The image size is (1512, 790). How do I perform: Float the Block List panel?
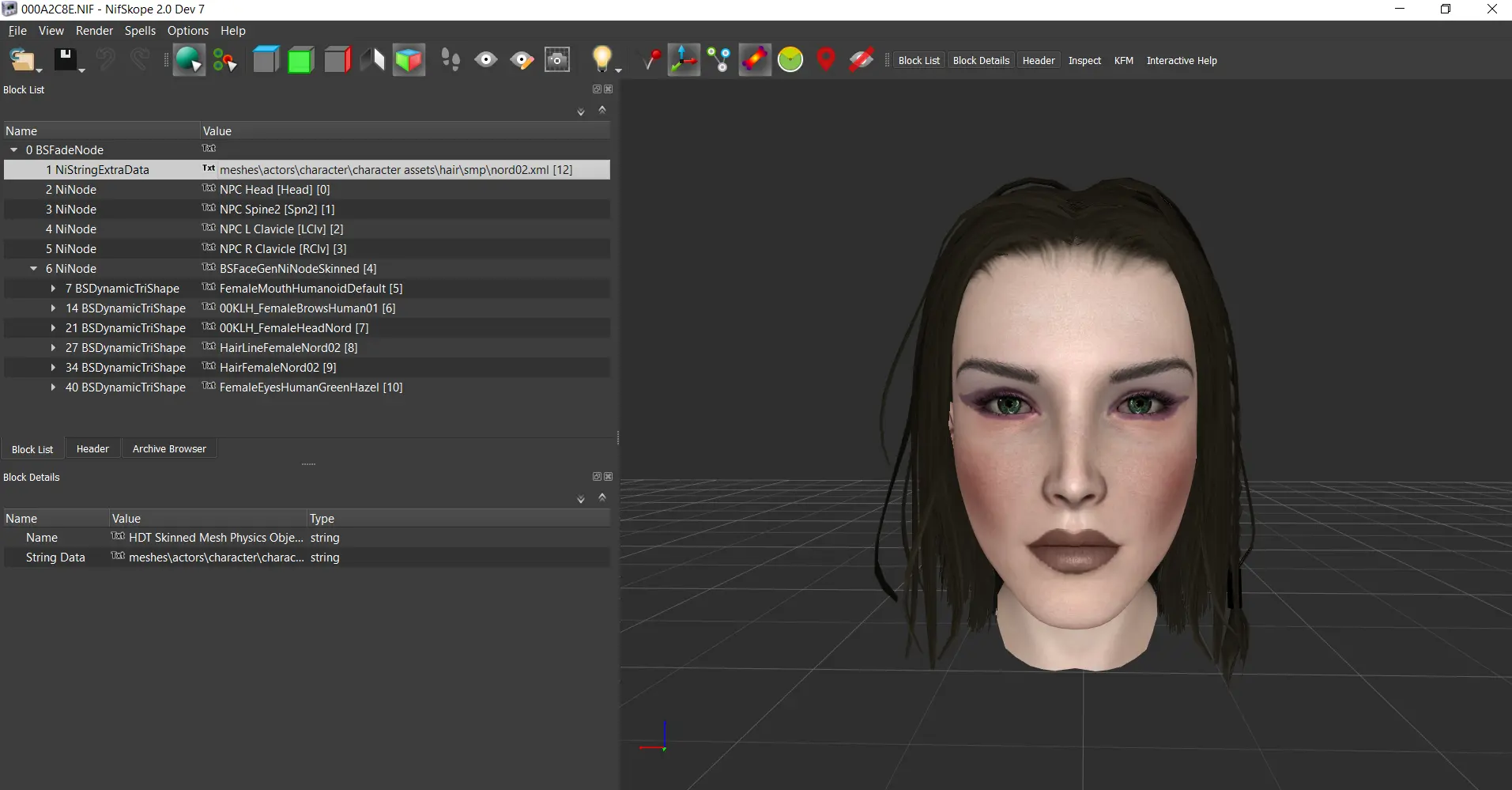pyautogui.click(x=598, y=89)
